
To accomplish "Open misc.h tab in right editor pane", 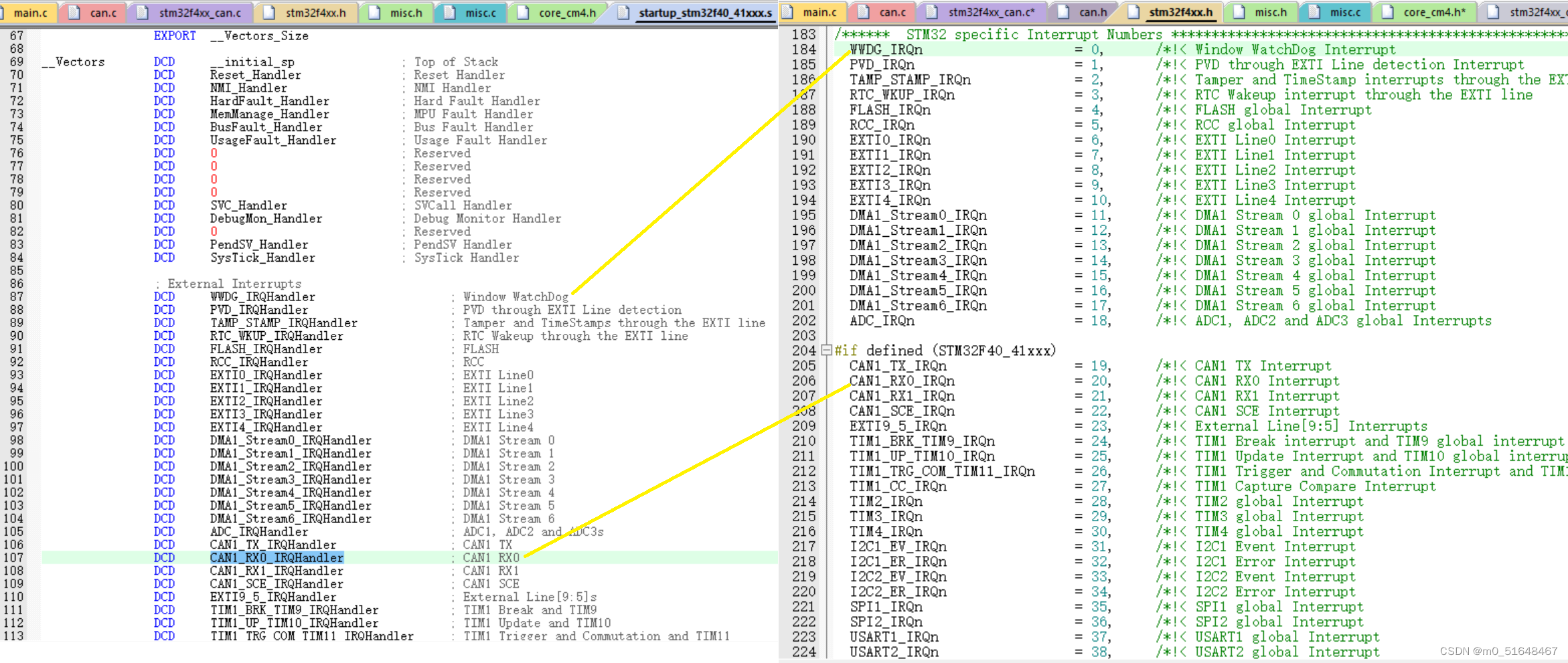I will pos(1262,12).
